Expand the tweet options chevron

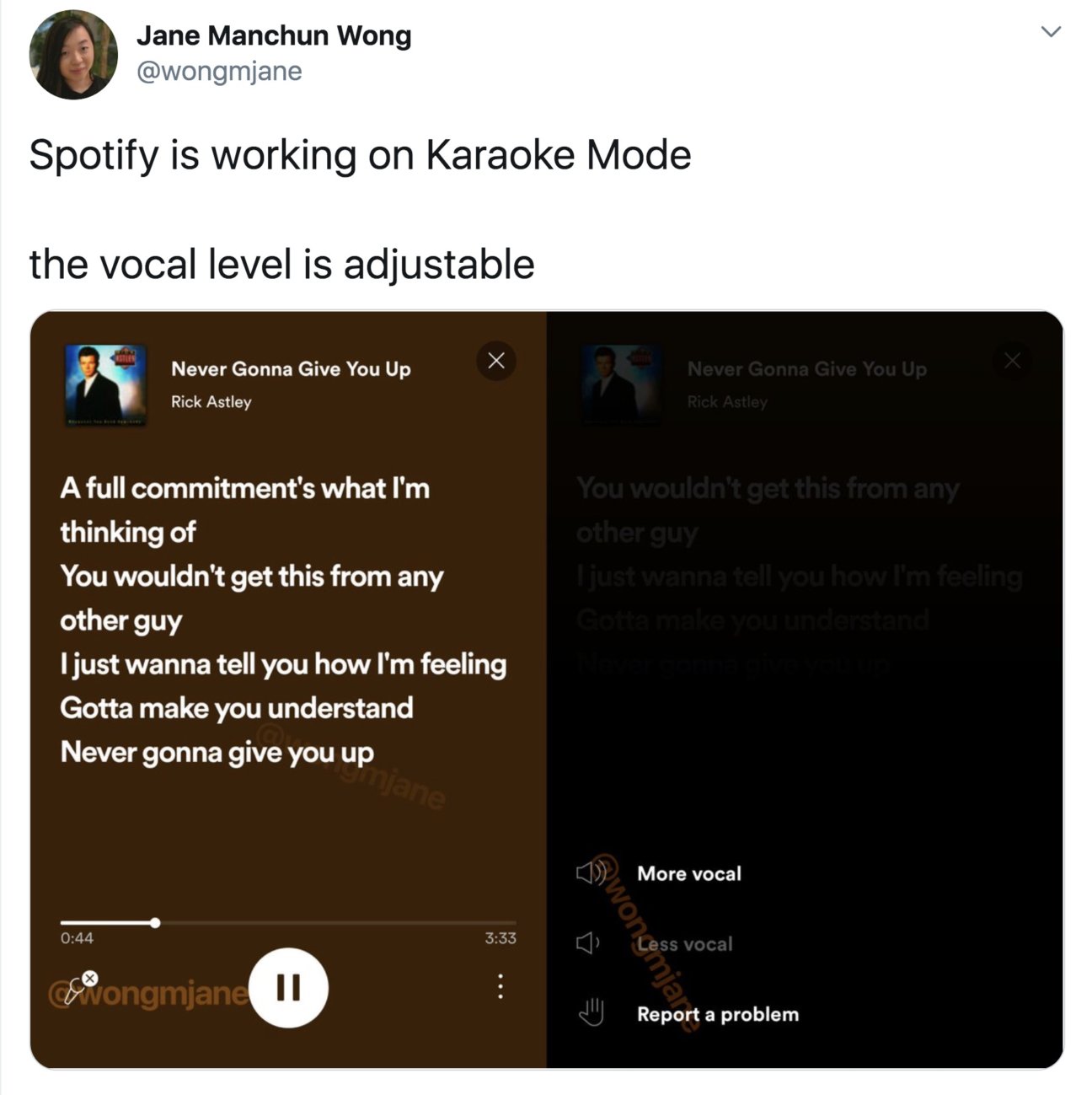coord(1051,32)
